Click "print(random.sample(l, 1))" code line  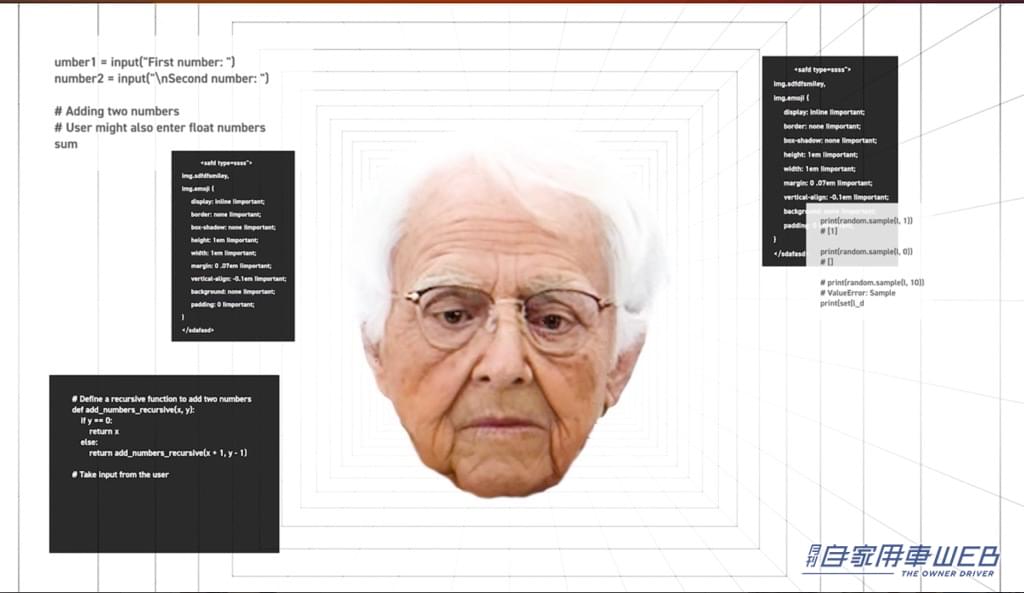click(x=866, y=220)
